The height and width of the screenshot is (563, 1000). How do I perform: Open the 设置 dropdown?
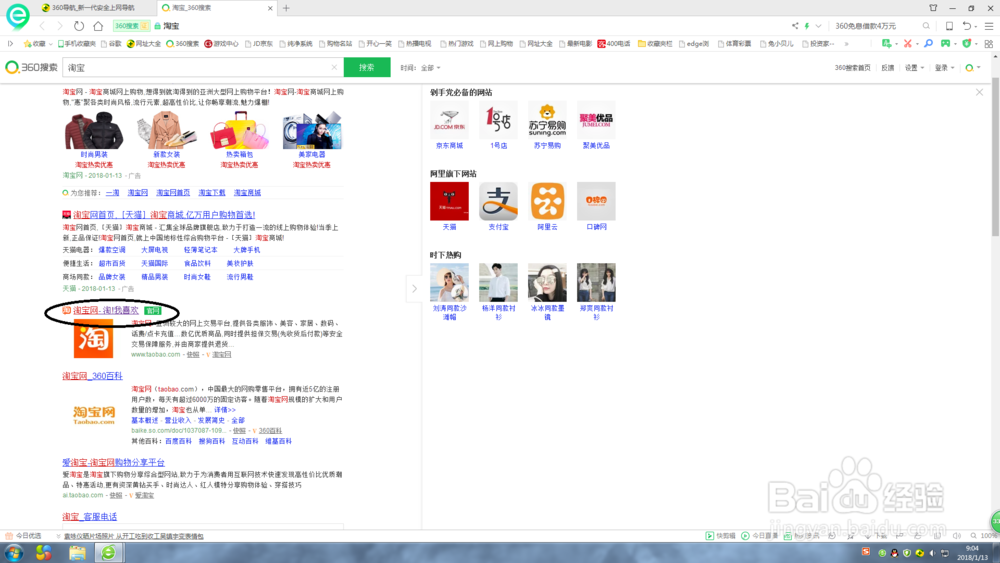[914, 68]
